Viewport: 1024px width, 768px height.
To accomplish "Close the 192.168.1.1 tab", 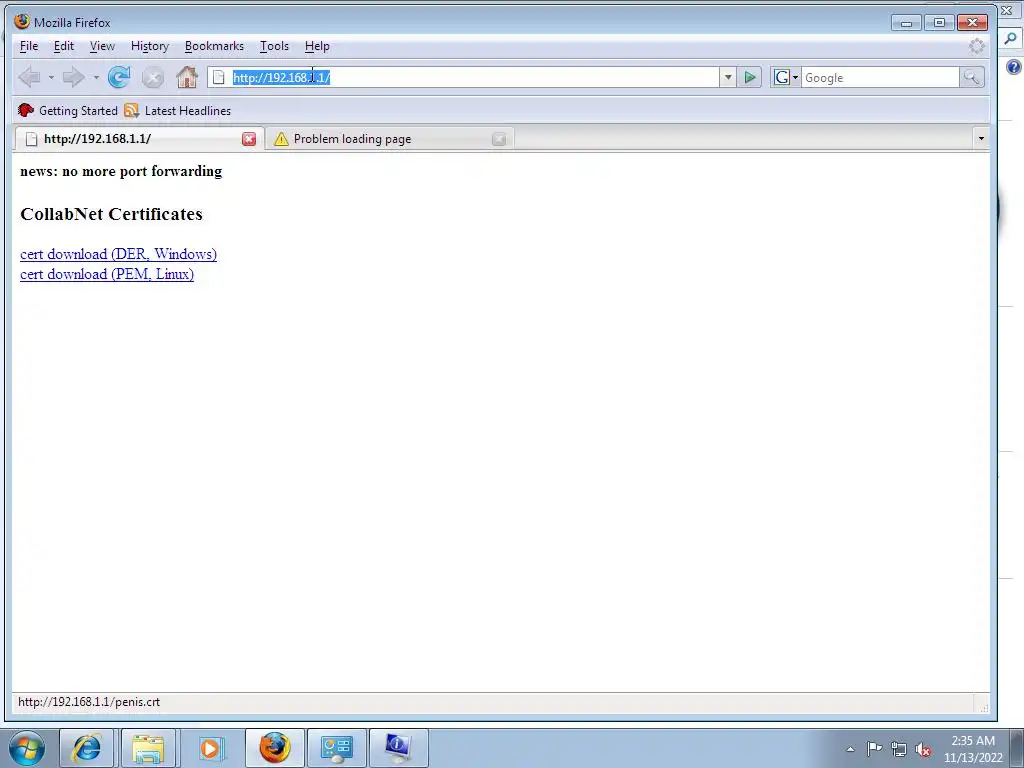I will tap(249, 138).
